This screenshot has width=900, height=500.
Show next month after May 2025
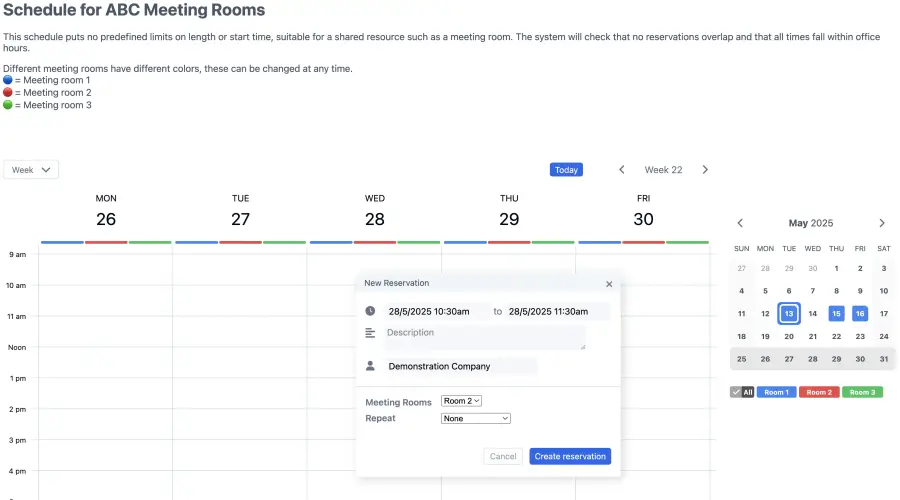point(882,223)
